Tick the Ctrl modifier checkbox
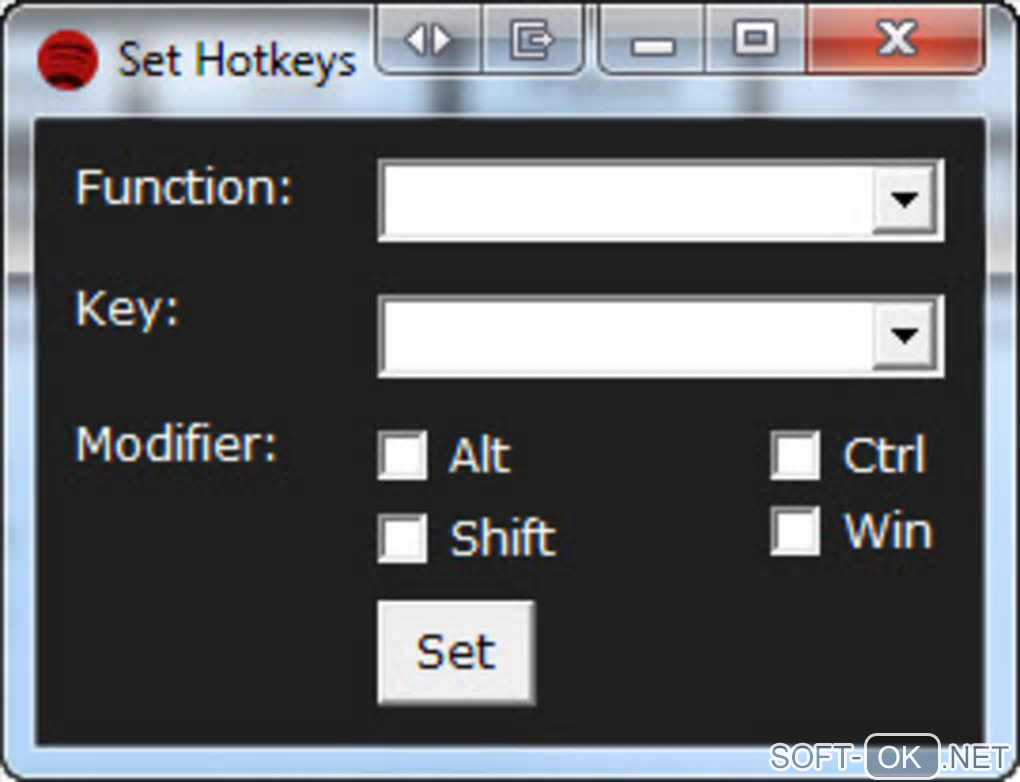The height and width of the screenshot is (782, 1020). tap(795, 456)
